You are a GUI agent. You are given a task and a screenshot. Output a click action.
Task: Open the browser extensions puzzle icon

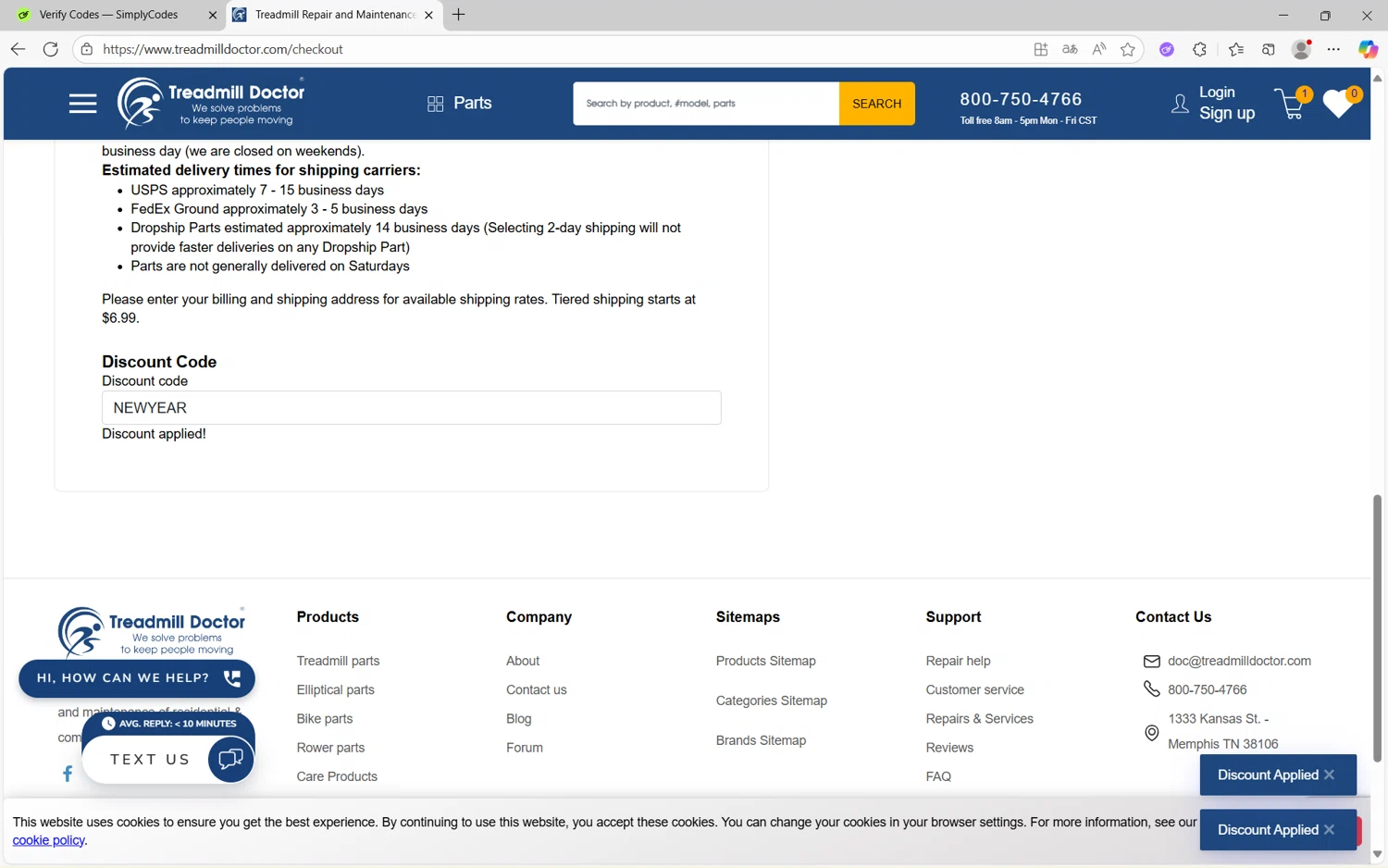(x=1199, y=49)
